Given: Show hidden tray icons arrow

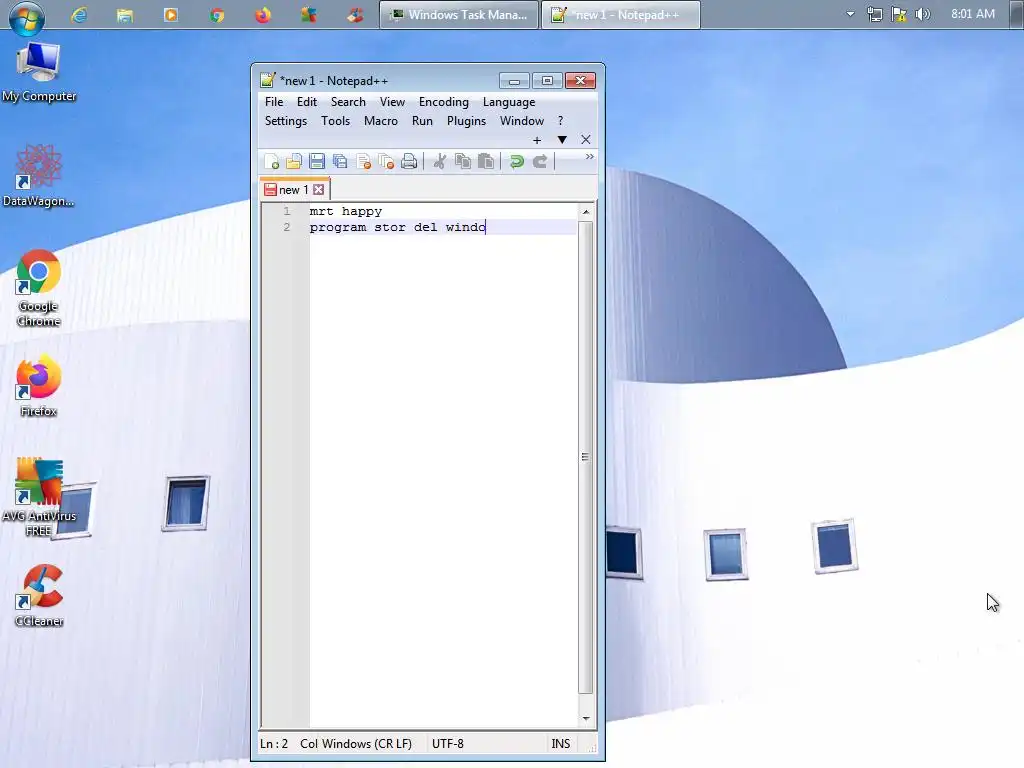Looking at the screenshot, I should pos(850,14).
